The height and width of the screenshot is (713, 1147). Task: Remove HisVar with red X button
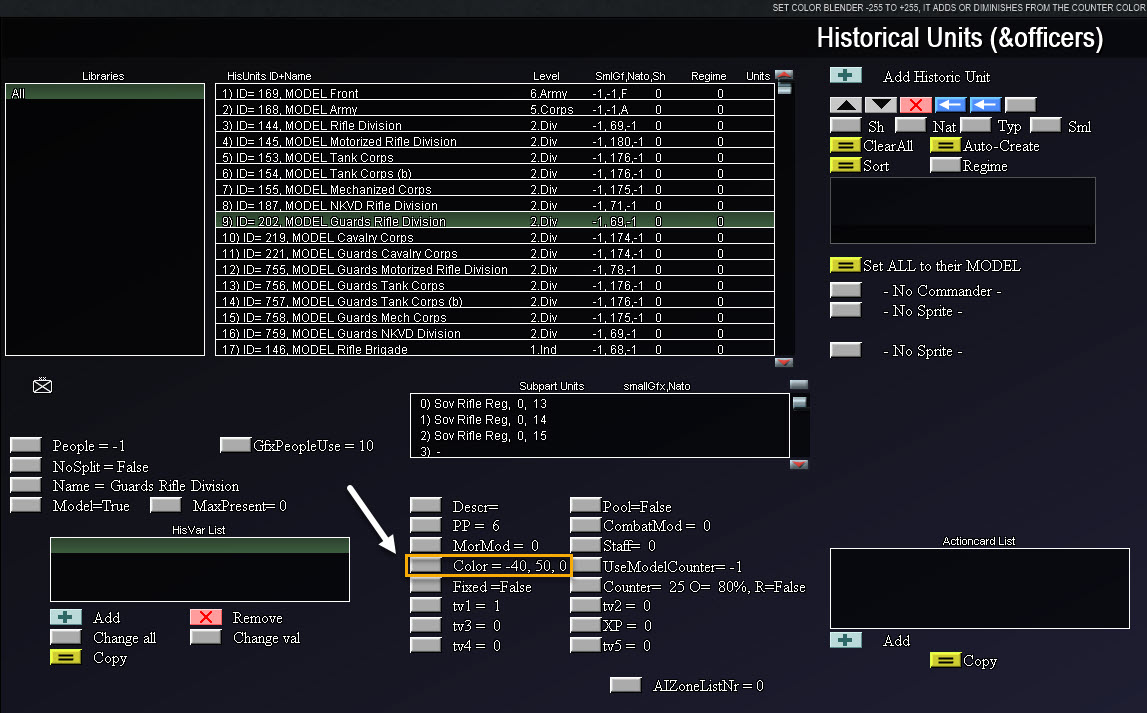pyautogui.click(x=206, y=616)
